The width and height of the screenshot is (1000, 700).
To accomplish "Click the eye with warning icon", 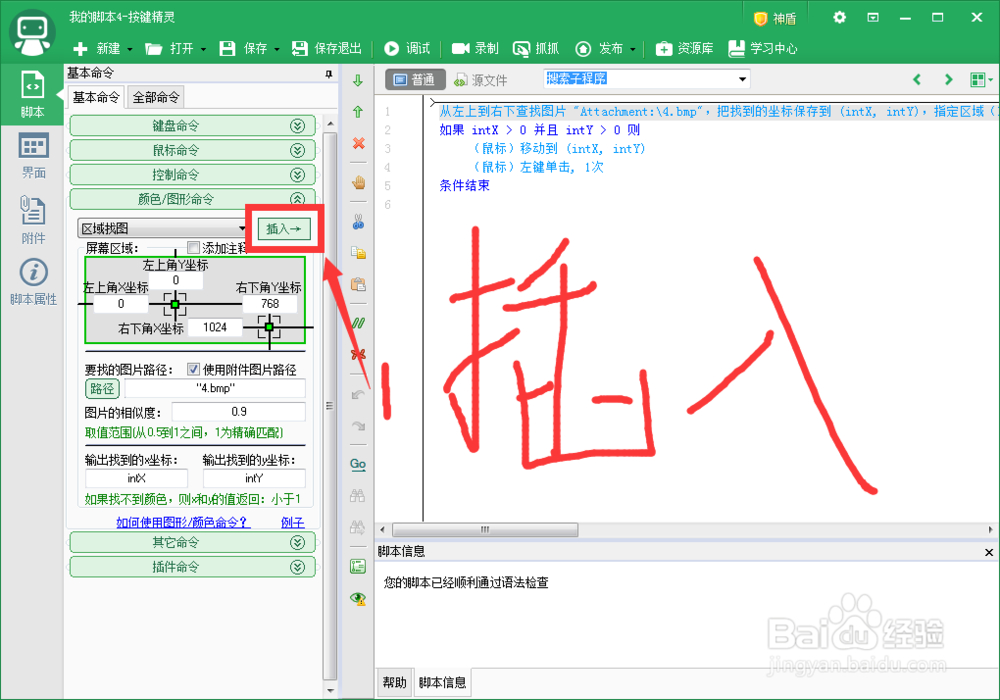I will click(358, 598).
